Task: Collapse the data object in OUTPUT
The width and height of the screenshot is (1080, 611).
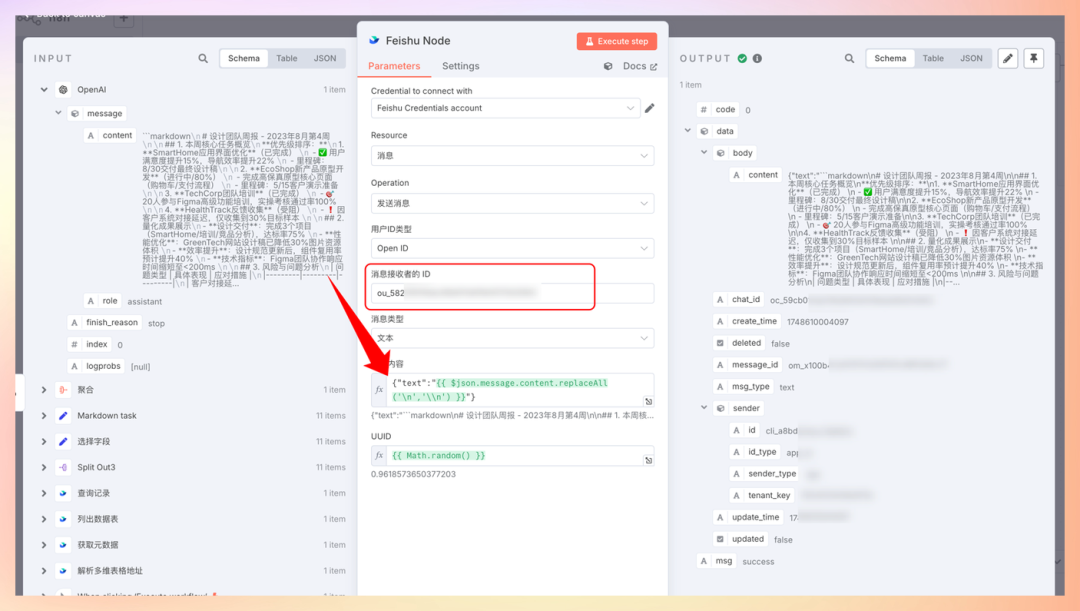Action: (x=687, y=130)
